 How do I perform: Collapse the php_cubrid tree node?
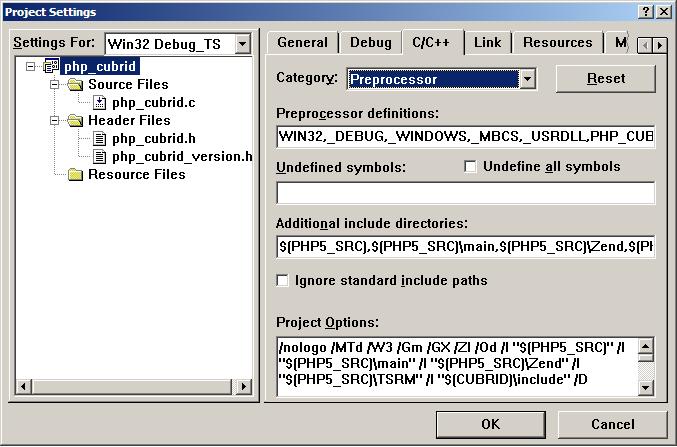[31, 67]
